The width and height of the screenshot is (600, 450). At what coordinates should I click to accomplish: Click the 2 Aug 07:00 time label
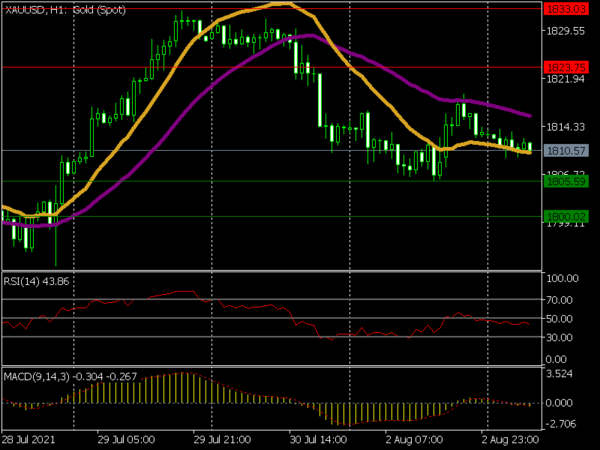coord(414,439)
